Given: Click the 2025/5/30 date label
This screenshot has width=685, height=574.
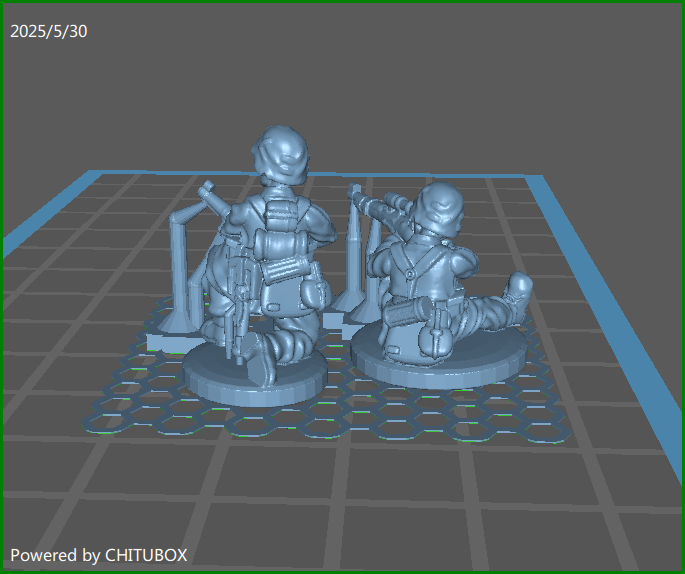Looking at the screenshot, I should click(x=49, y=32).
